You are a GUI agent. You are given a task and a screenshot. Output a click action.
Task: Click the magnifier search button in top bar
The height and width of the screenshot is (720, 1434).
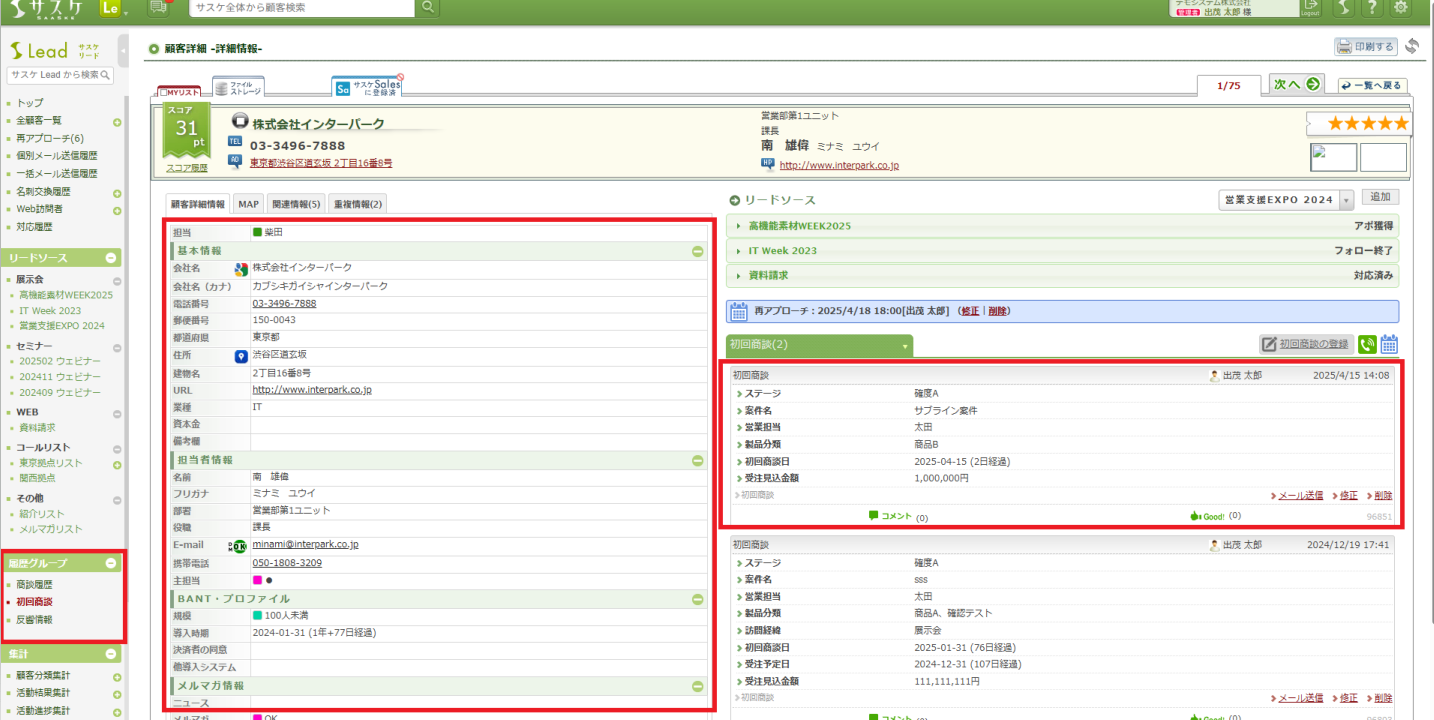coord(427,7)
